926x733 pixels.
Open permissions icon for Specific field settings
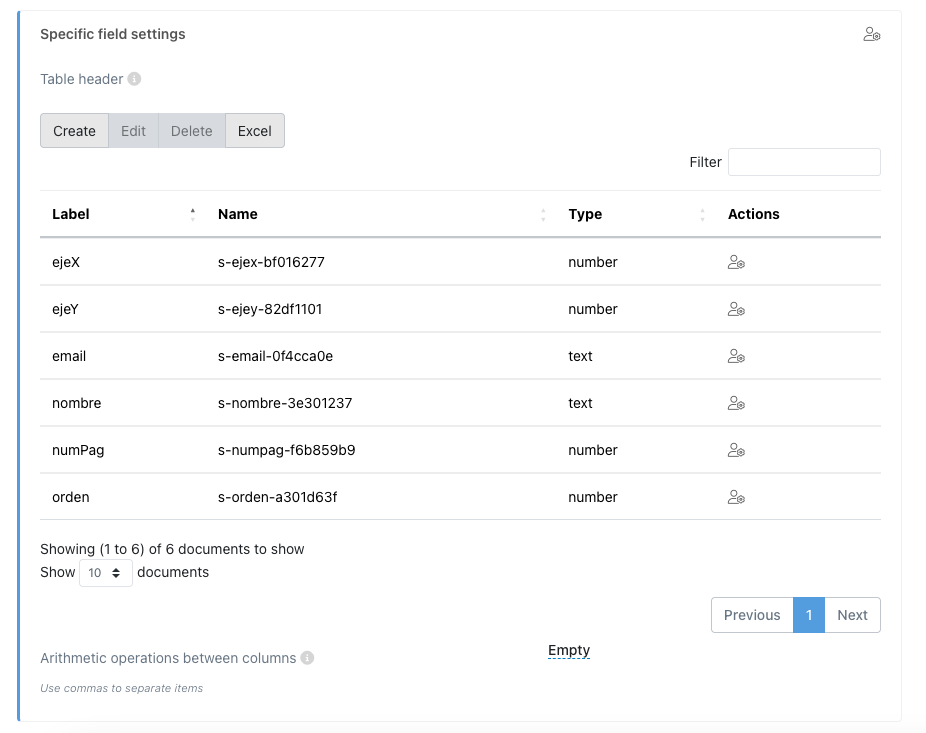click(x=872, y=34)
